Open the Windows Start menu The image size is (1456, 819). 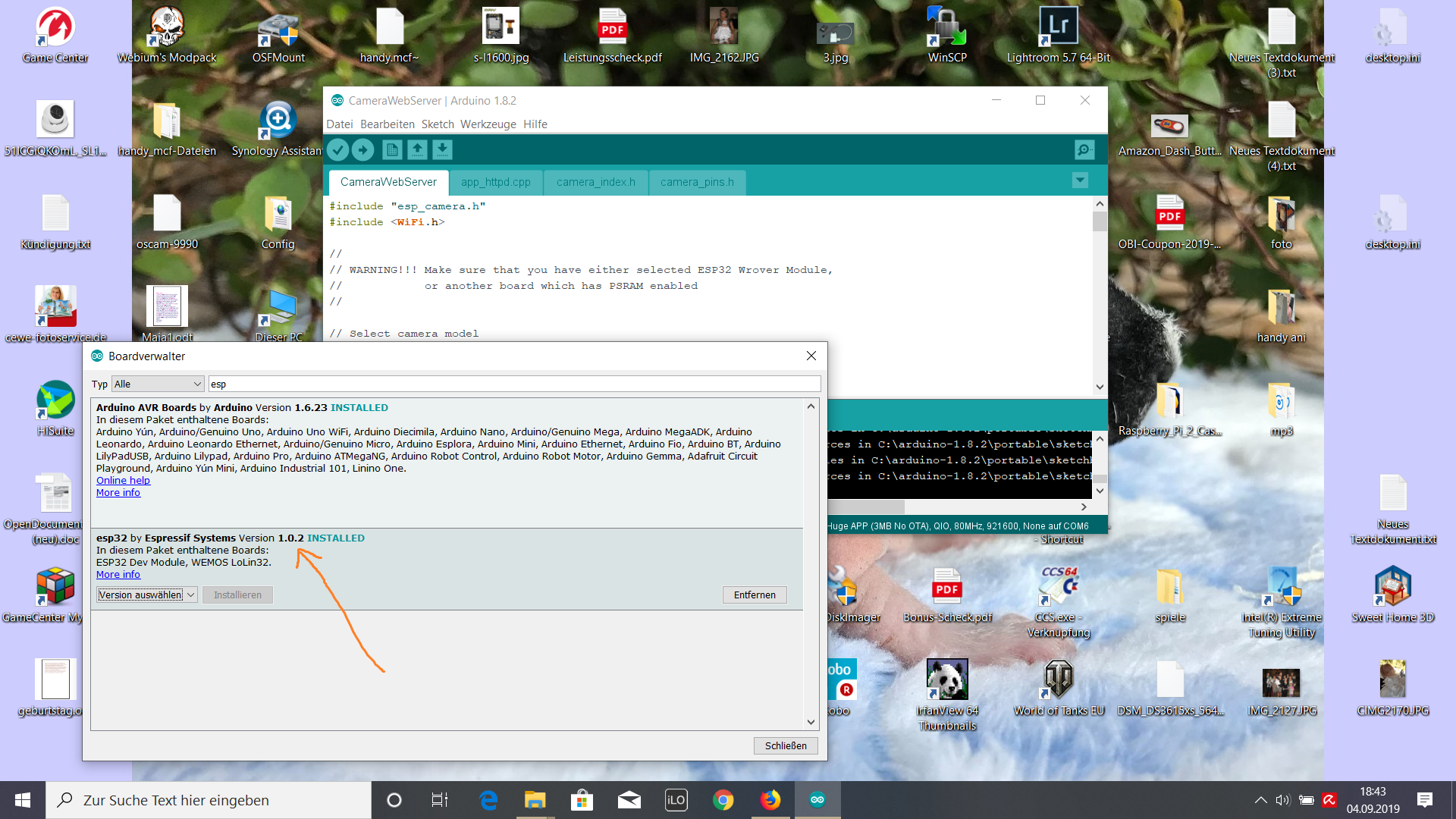coord(23,800)
